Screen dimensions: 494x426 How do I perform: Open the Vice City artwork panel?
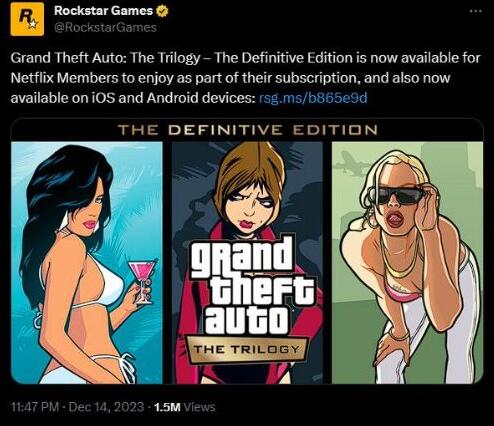(x=87, y=263)
